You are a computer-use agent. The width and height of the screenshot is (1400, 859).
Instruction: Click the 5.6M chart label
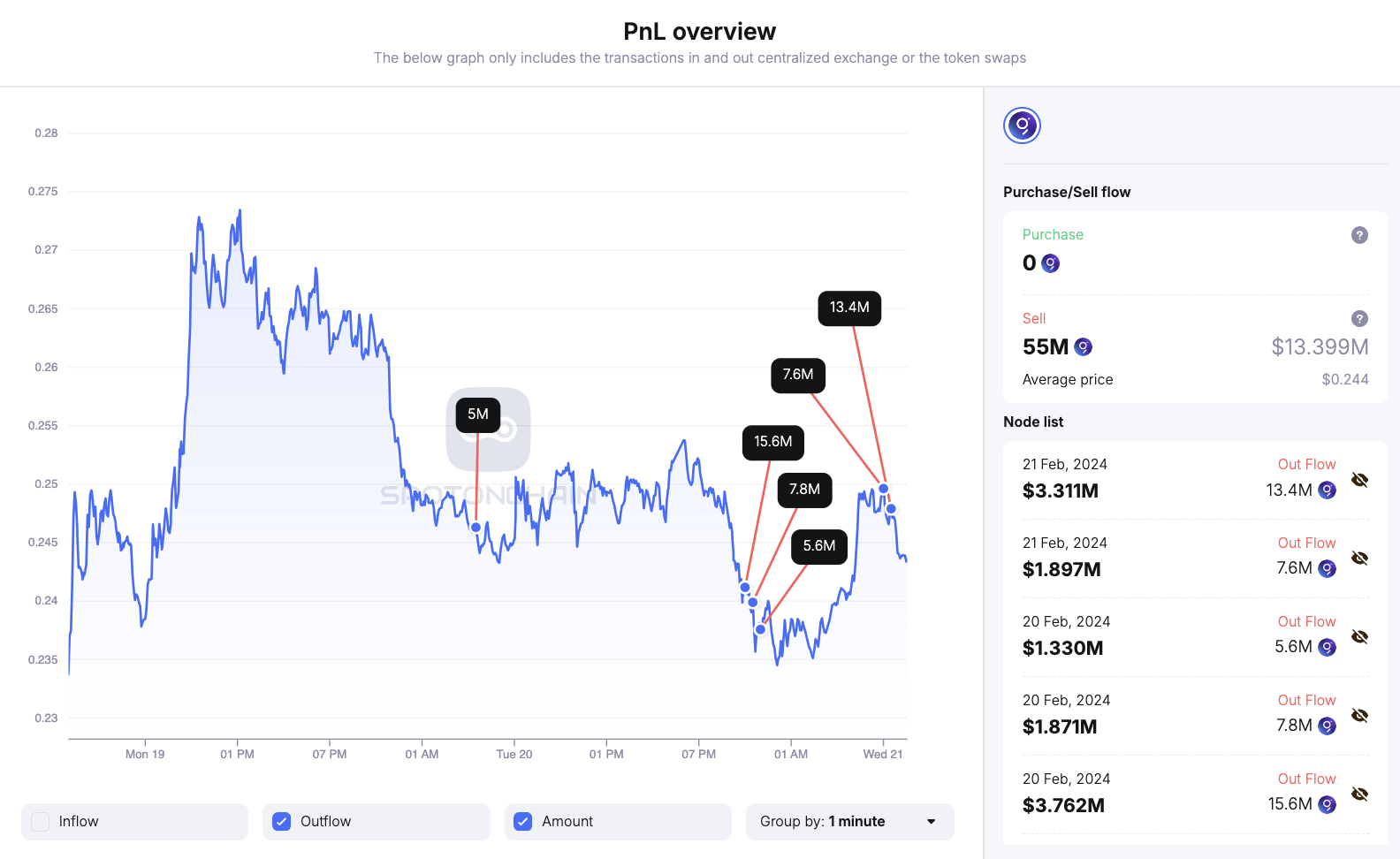819,546
